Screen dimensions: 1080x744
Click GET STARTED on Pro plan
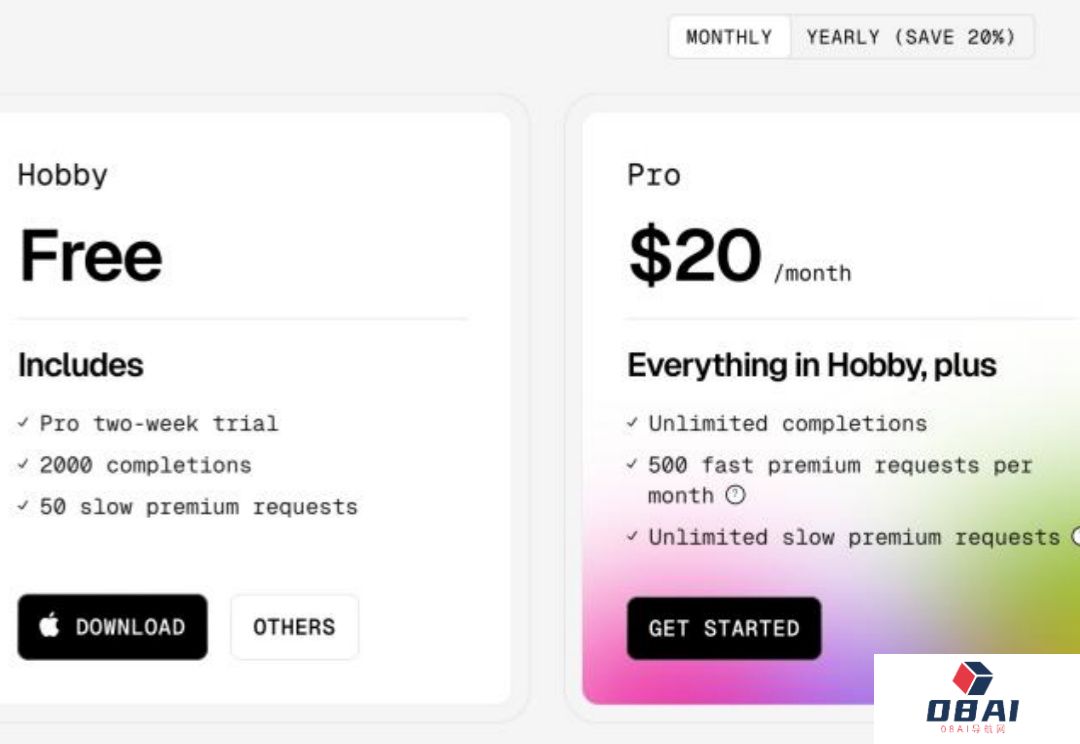coord(724,628)
